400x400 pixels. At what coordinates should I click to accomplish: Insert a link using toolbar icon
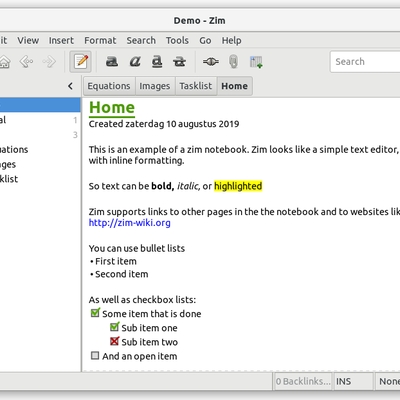(211, 62)
